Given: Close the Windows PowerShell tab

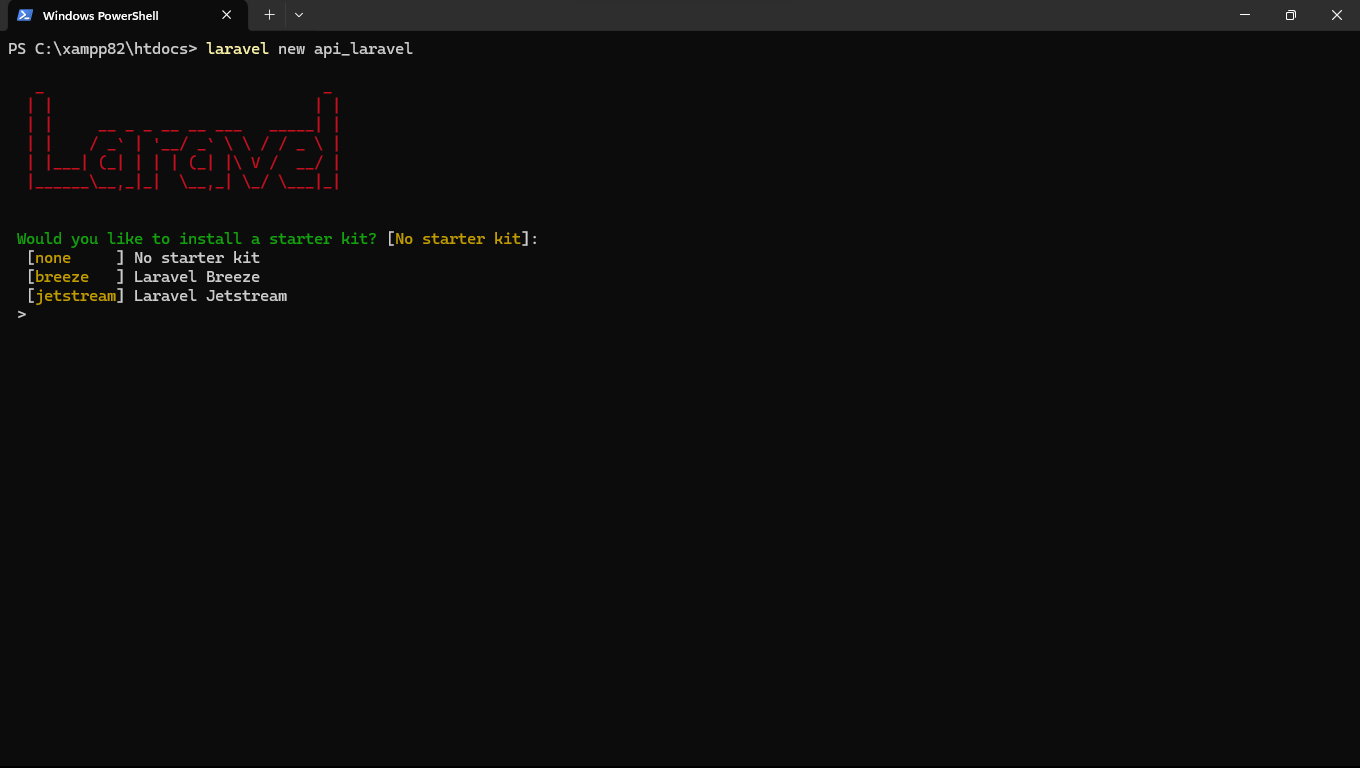Looking at the screenshot, I should coord(227,15).
